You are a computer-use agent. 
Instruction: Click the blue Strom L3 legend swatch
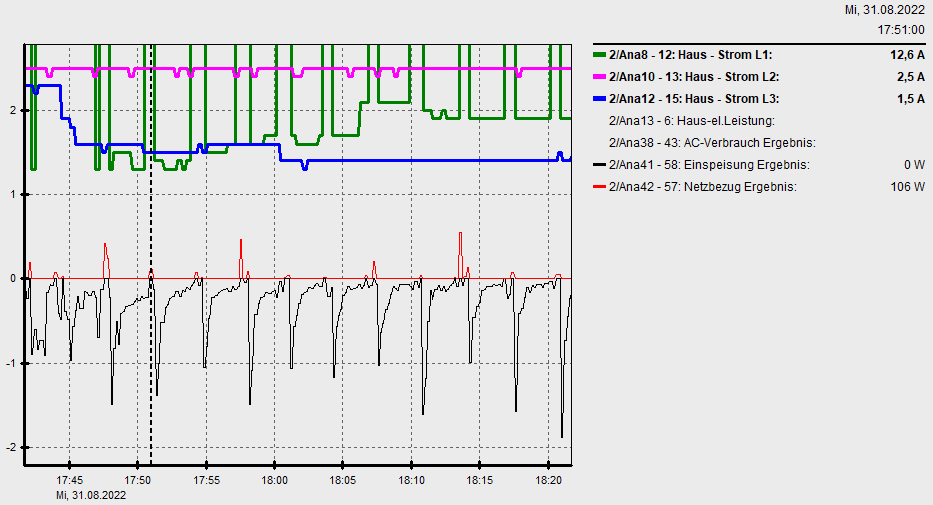pyautogui.click(x=599, y=99)
